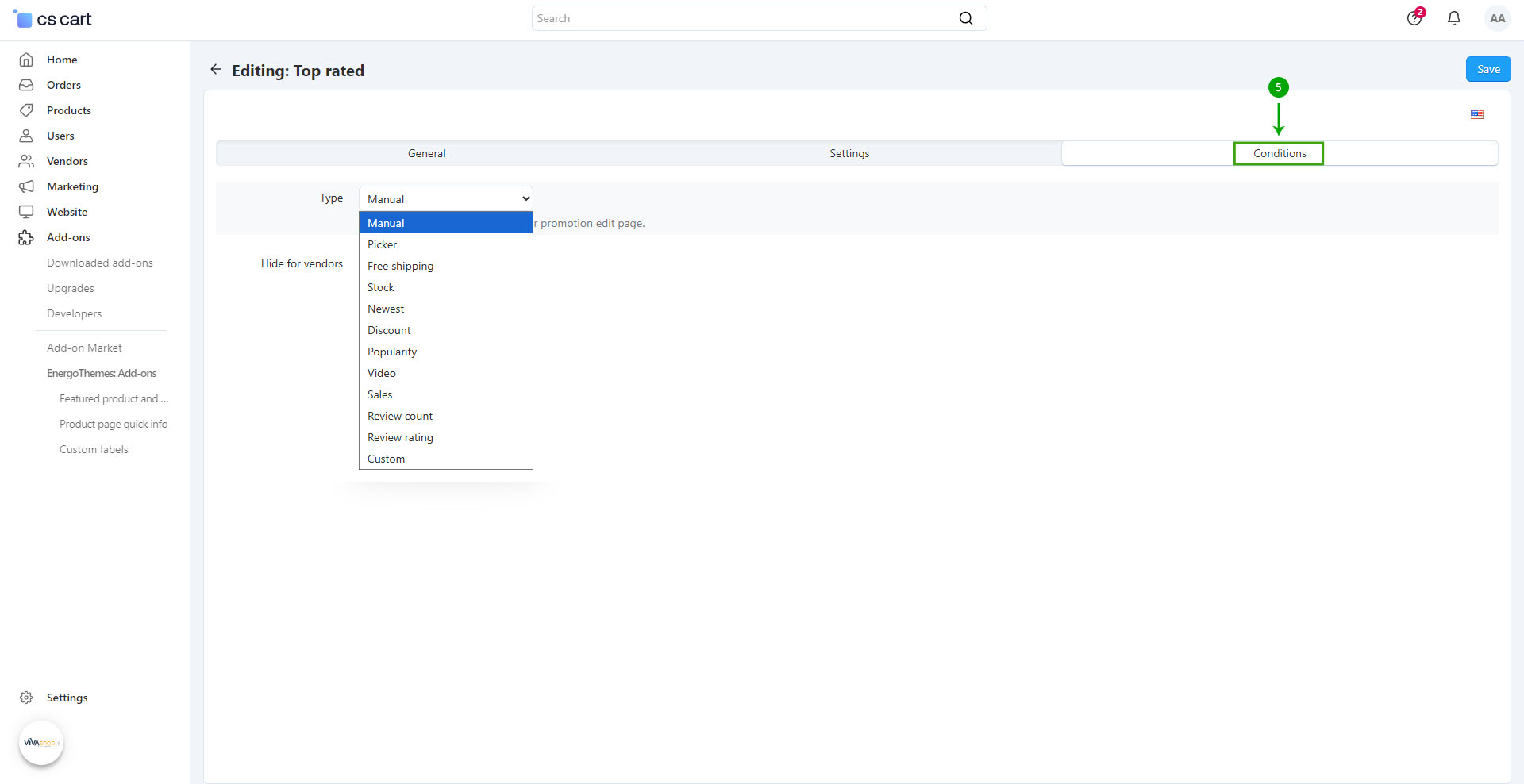This screenshot has width=1524, height=784.
Task: Select Free shipping option in Type list
Action: coord(400,266)
